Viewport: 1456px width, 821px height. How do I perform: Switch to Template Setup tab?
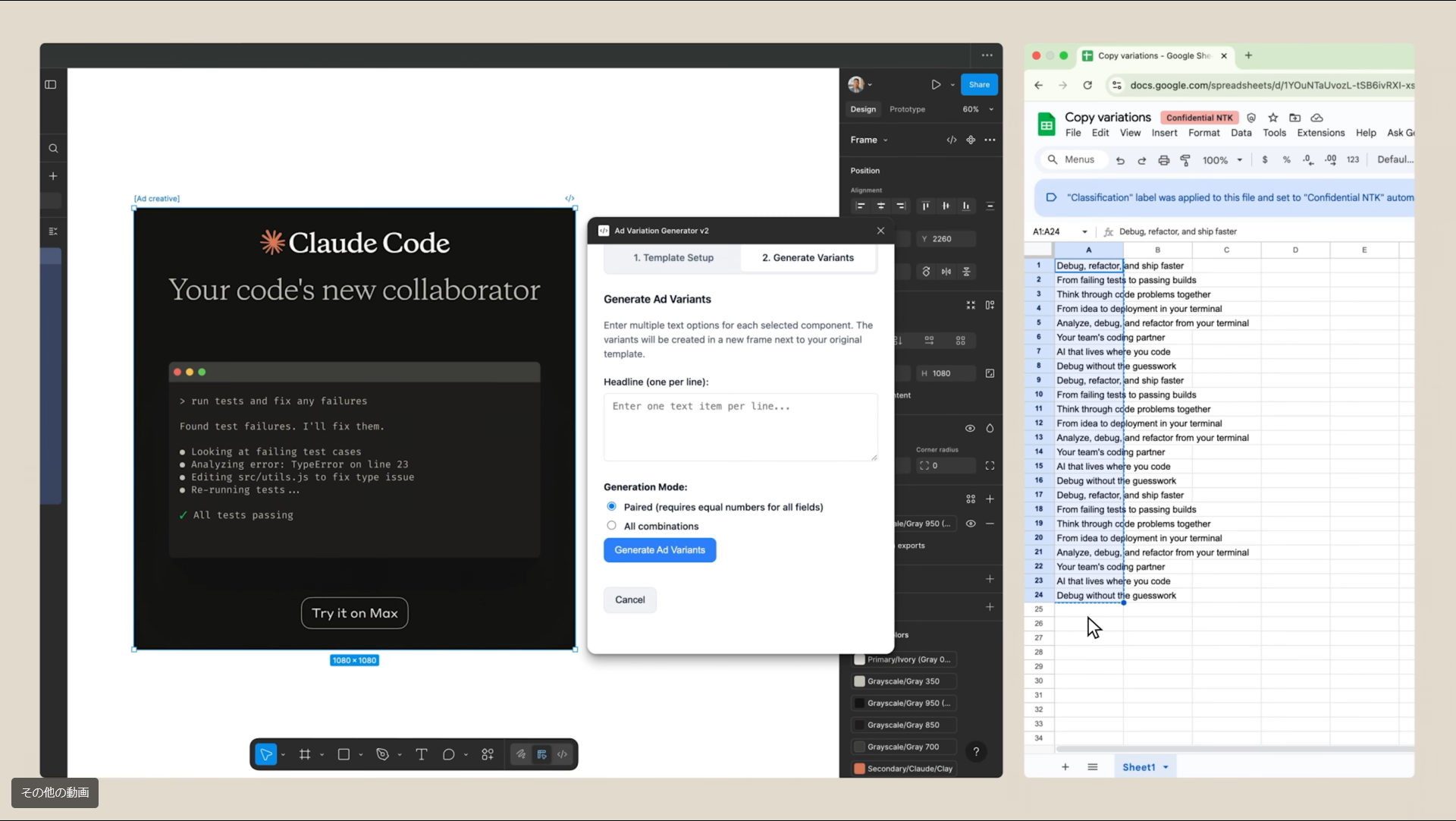pyautogui.click(x=673, y=258)
